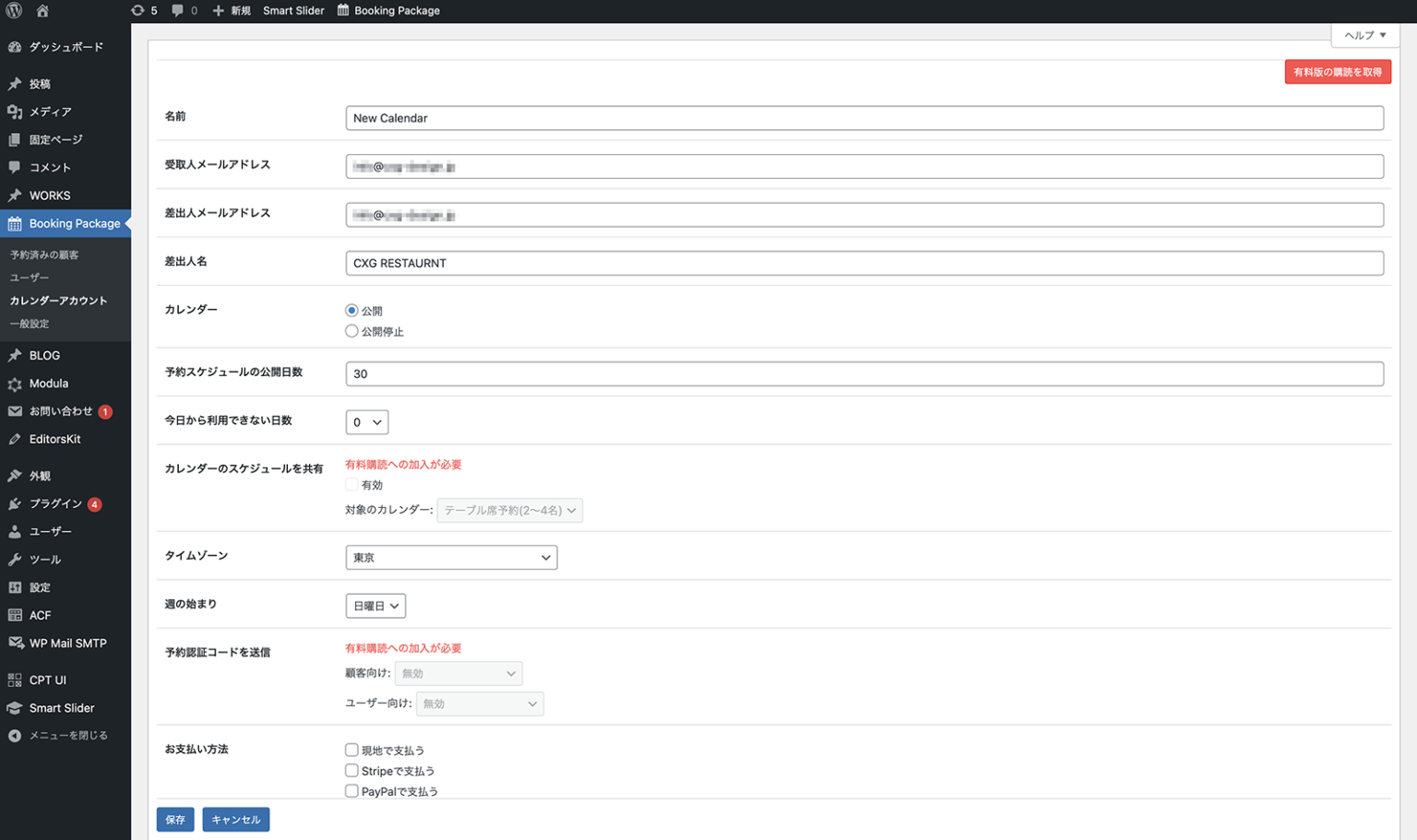Open the home site icon

pyautogui.click(x=42, y=11)
